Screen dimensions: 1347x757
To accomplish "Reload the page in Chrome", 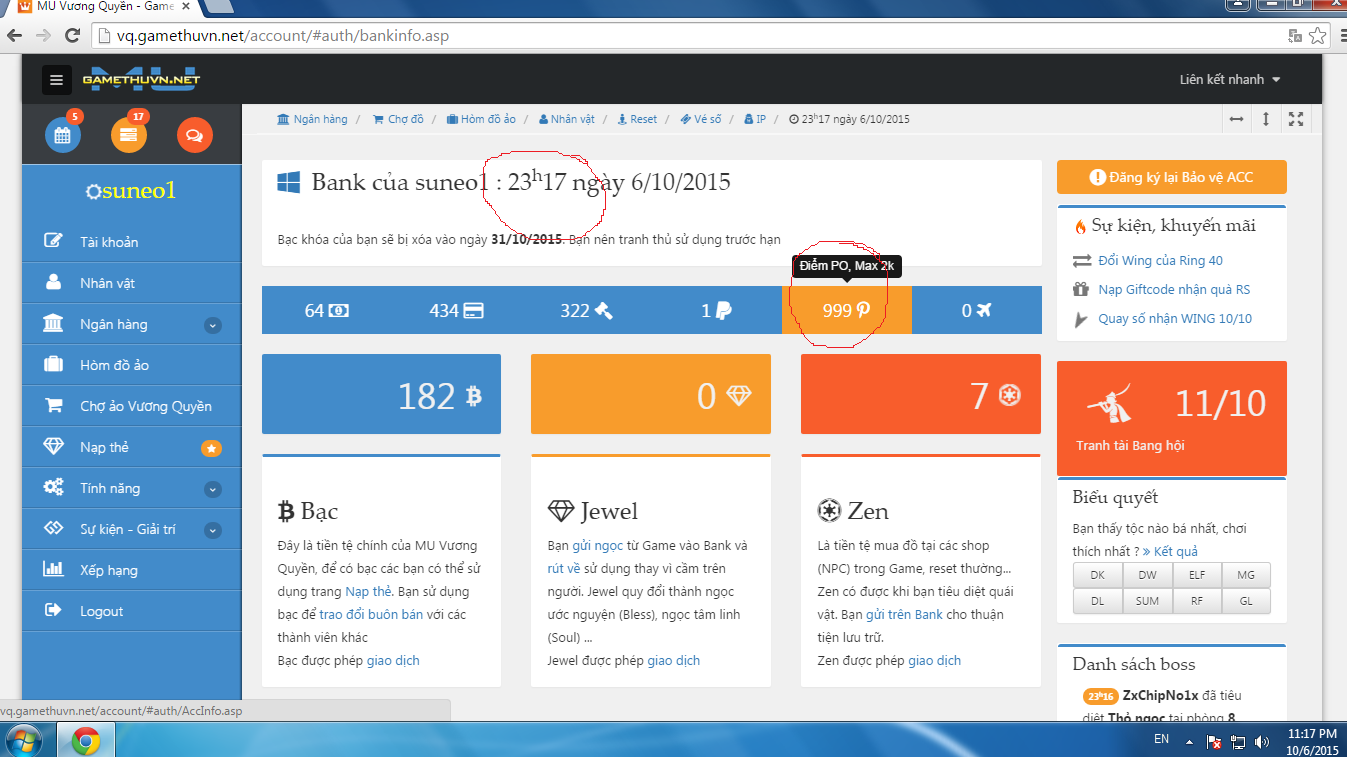I will (x=72, y=36).
